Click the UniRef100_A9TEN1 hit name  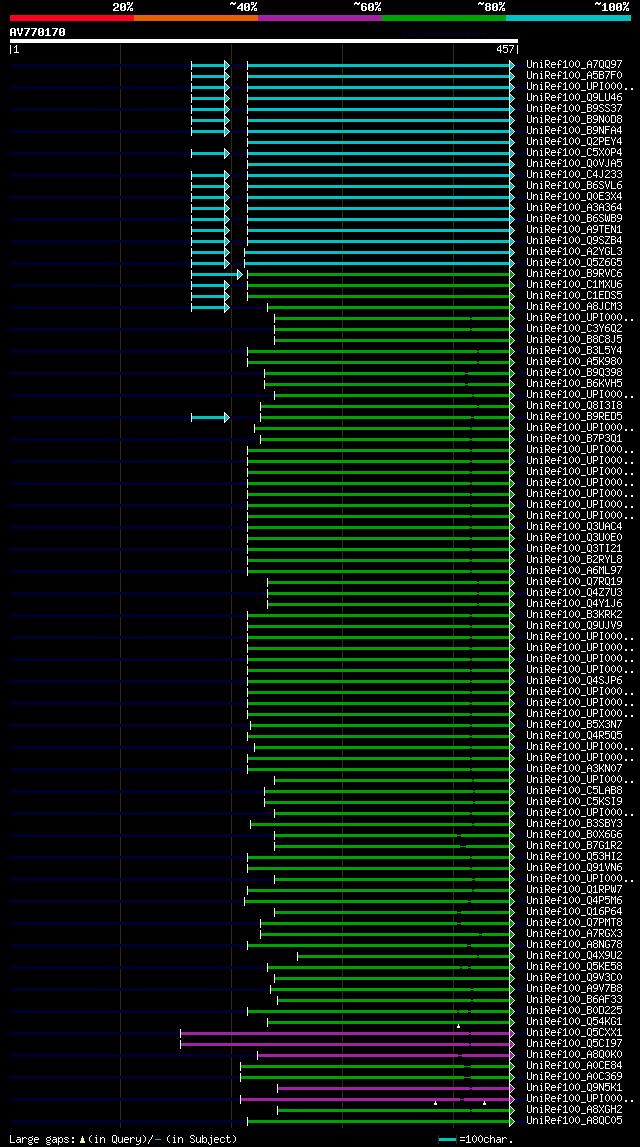(574, 230)
